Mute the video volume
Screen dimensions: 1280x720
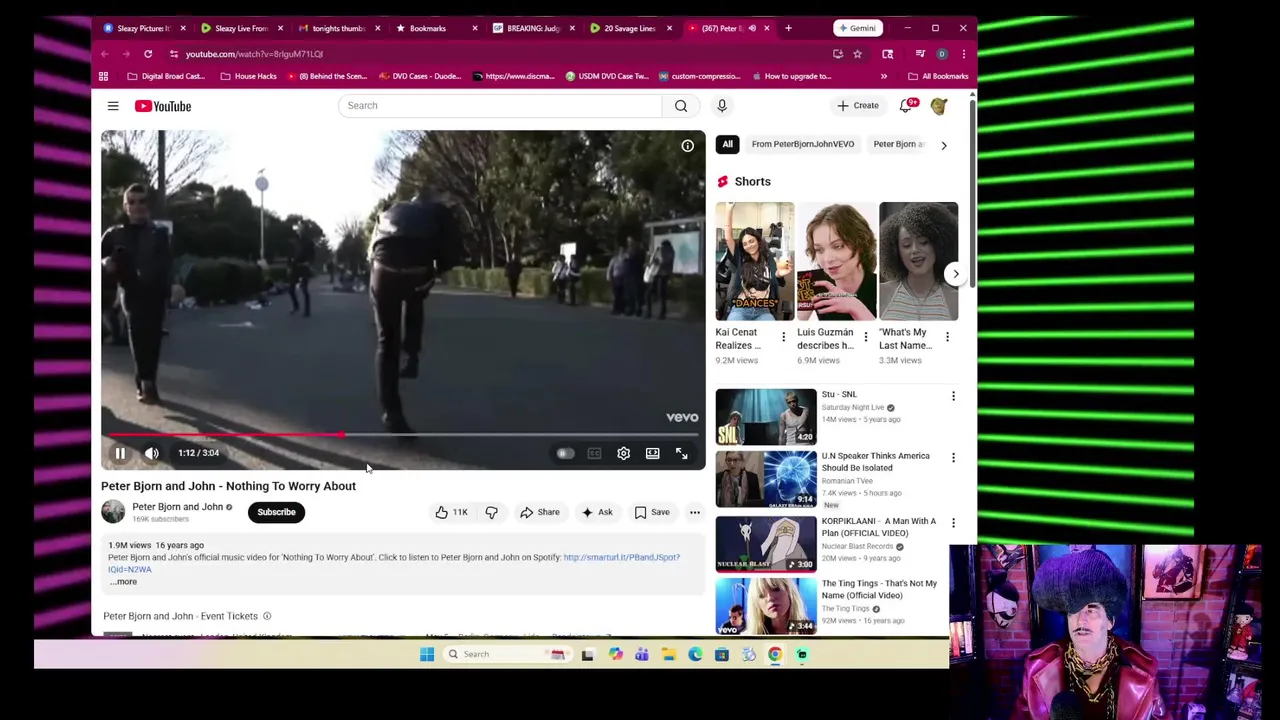[x=152, y=453]
